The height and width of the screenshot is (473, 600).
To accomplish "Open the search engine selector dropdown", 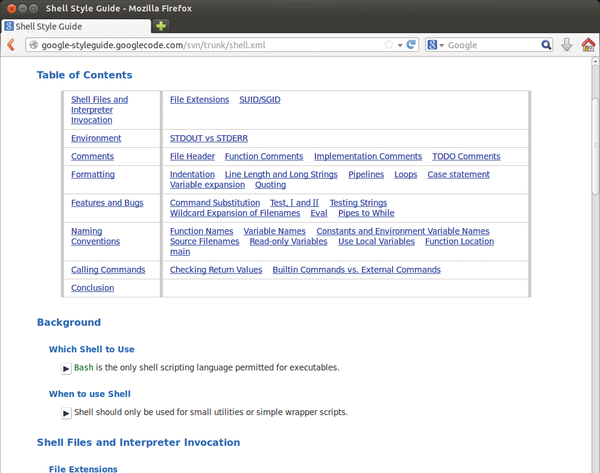I will tap(435, 45).
